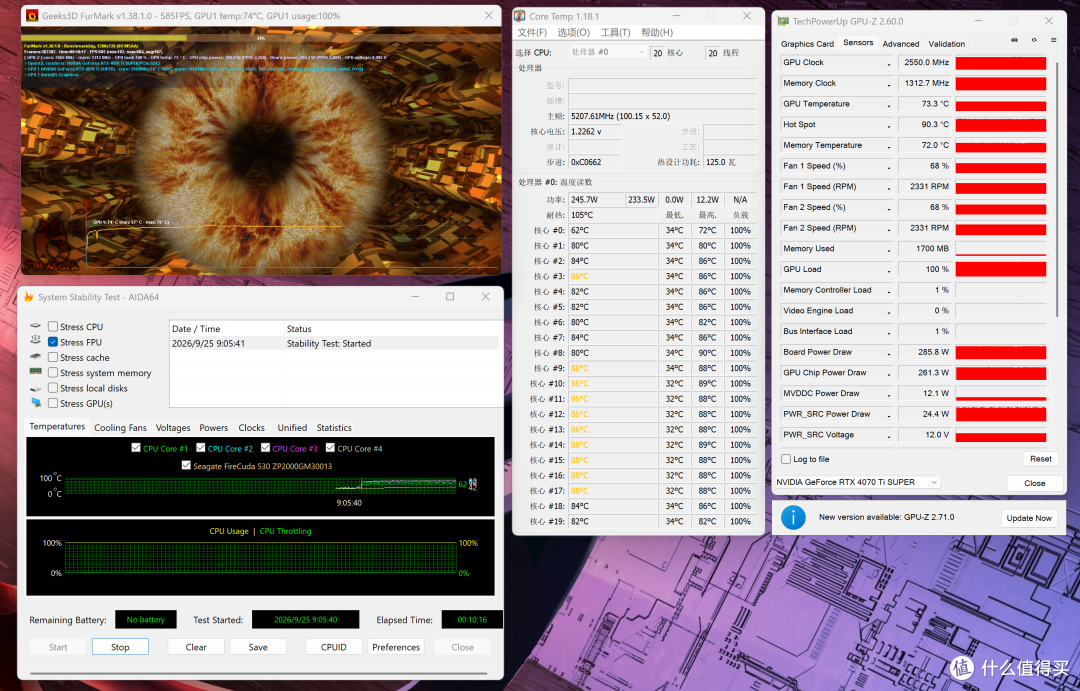
Task: Click the RAM stick icon beside Stress system memory
Action: [36, 372]
